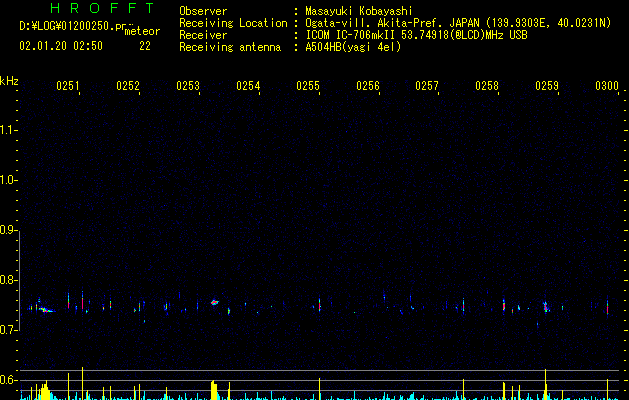This screenshot has width=629, height=400.
Task: Click the meteor echo at the 0255 tick
Action: pos(320,305)
